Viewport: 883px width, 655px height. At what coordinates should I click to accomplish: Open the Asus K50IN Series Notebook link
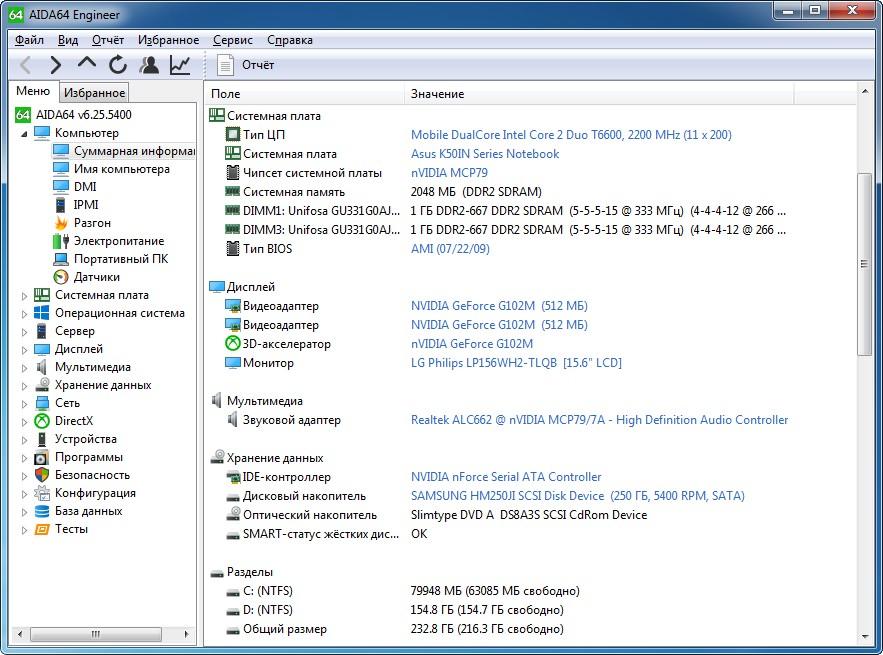[485, 154]
